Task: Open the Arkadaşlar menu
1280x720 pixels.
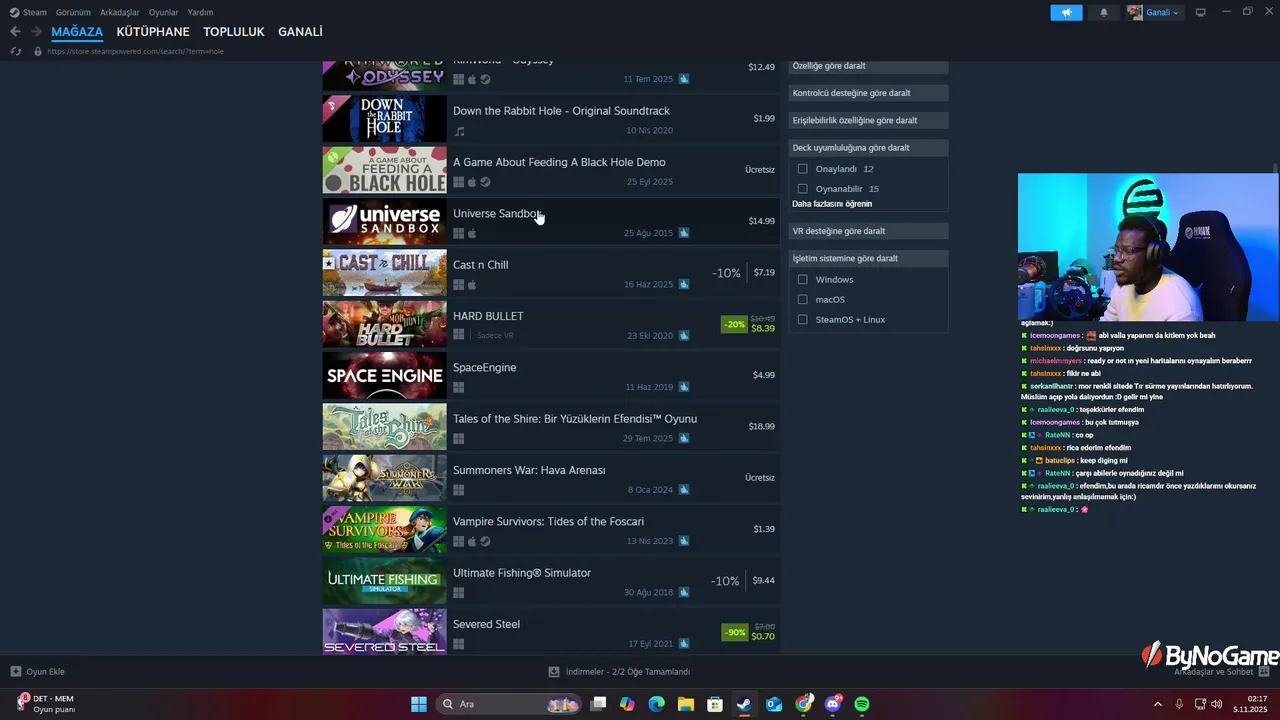Action: [x=120, y=12]
